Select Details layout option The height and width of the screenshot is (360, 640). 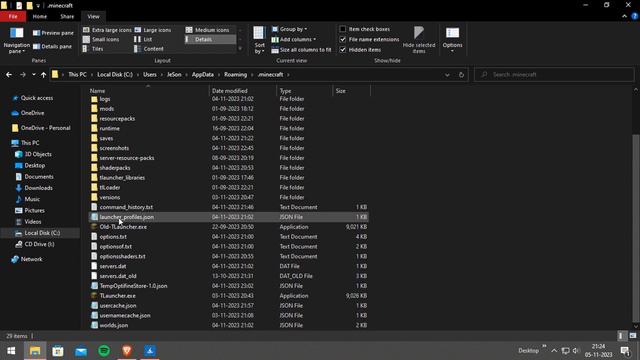210,39
